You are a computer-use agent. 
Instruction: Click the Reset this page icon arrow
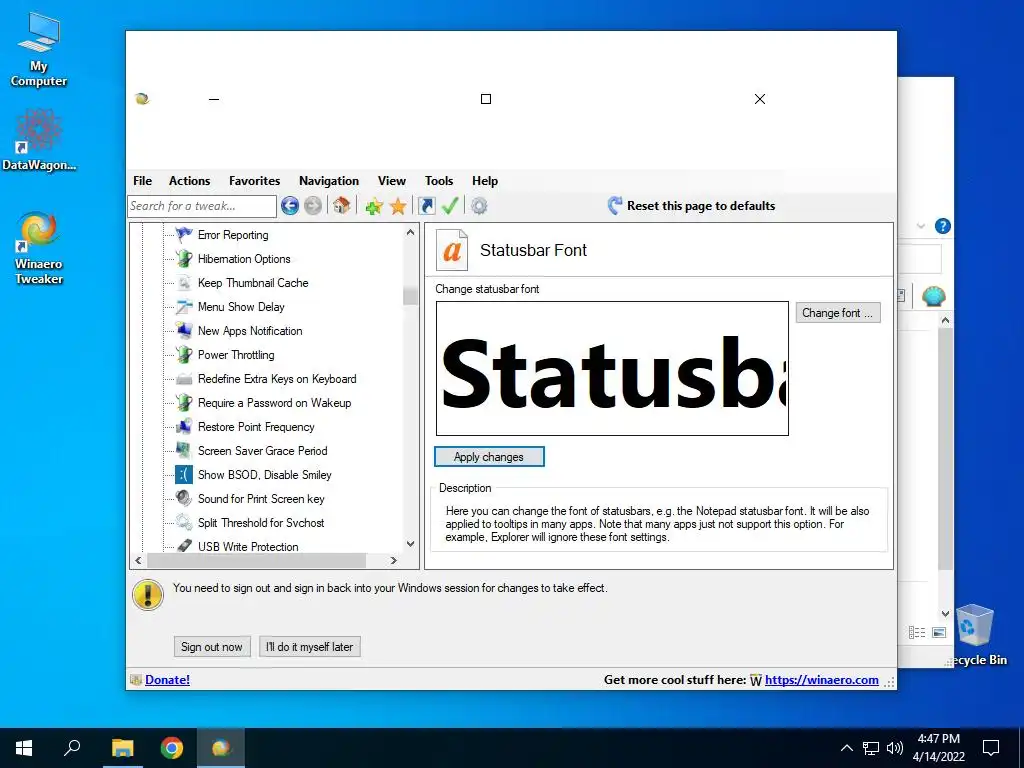(615, 206)
